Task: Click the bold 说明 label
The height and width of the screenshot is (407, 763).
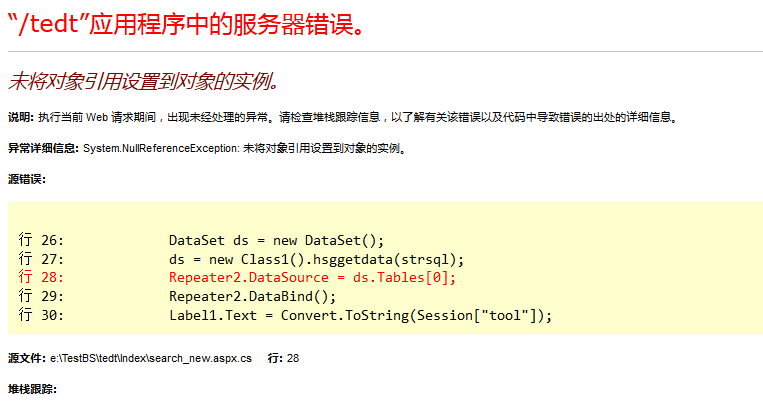Action: tap(21, 117)
